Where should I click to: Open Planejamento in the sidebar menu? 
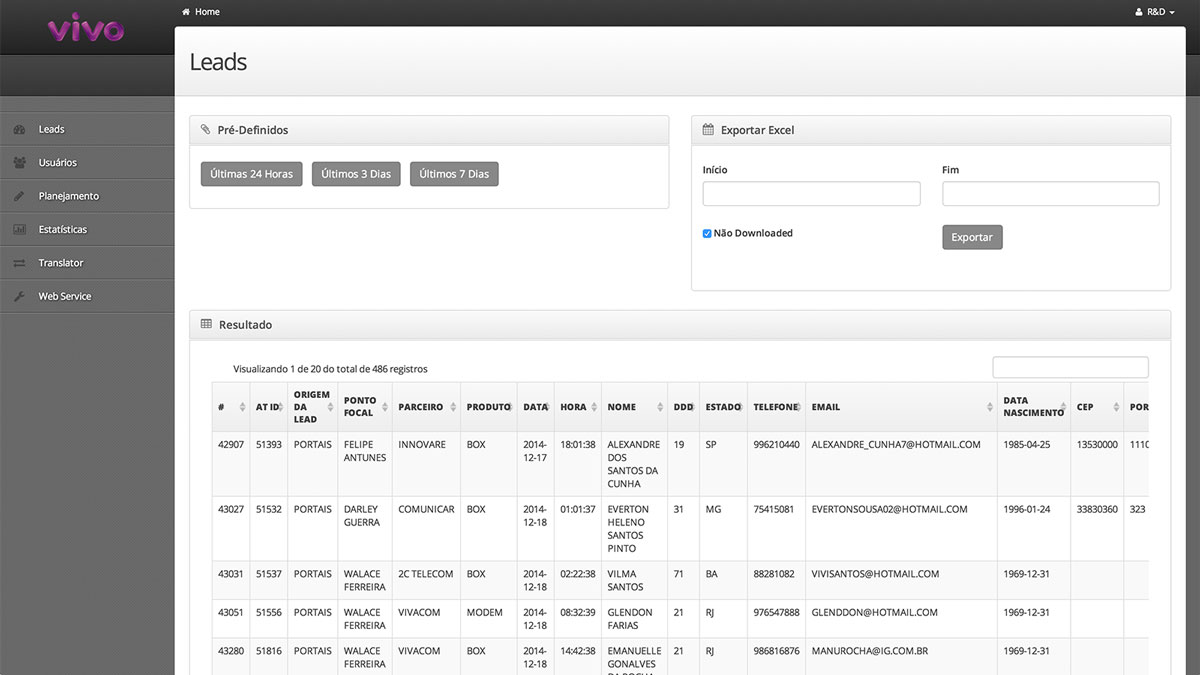tap(87, 196)
